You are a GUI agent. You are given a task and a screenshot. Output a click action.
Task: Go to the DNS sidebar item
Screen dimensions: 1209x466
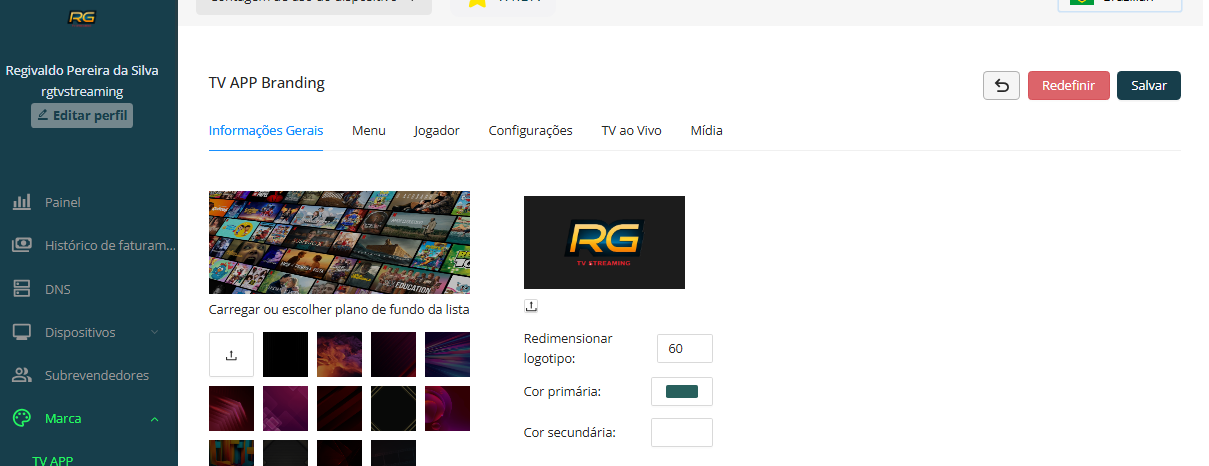(x=57, y=289)
